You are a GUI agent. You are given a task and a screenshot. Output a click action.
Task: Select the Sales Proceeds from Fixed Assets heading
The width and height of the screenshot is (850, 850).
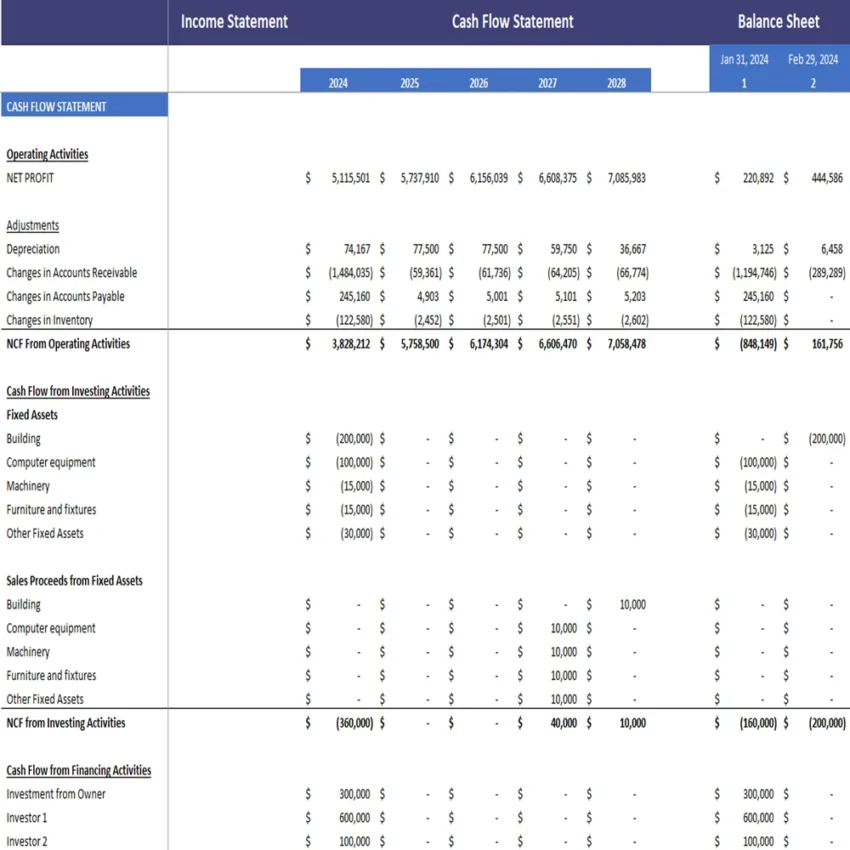(74, 580)
